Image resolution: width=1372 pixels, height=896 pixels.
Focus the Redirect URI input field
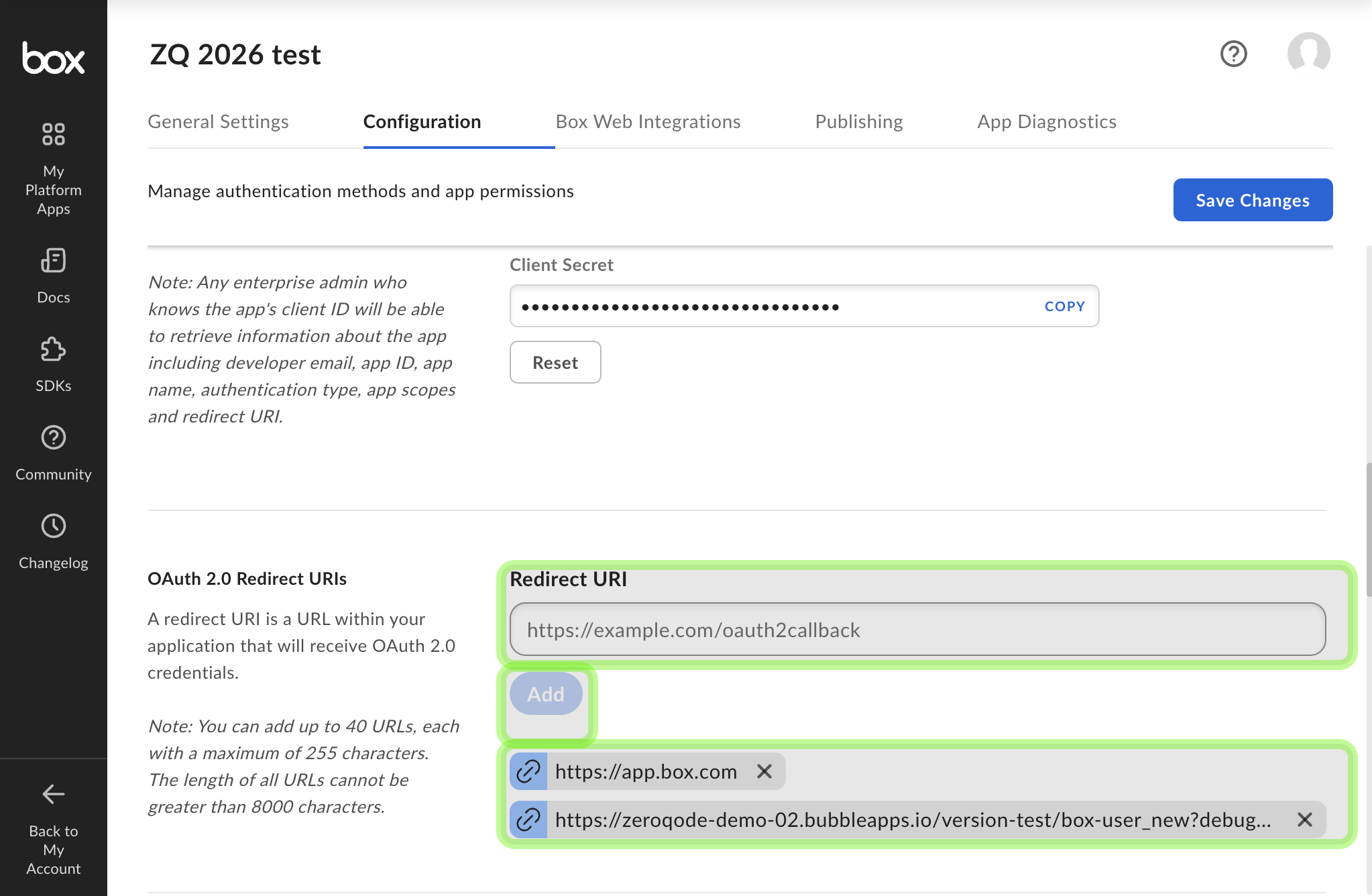pyautogui.click(x=917, y=630)
